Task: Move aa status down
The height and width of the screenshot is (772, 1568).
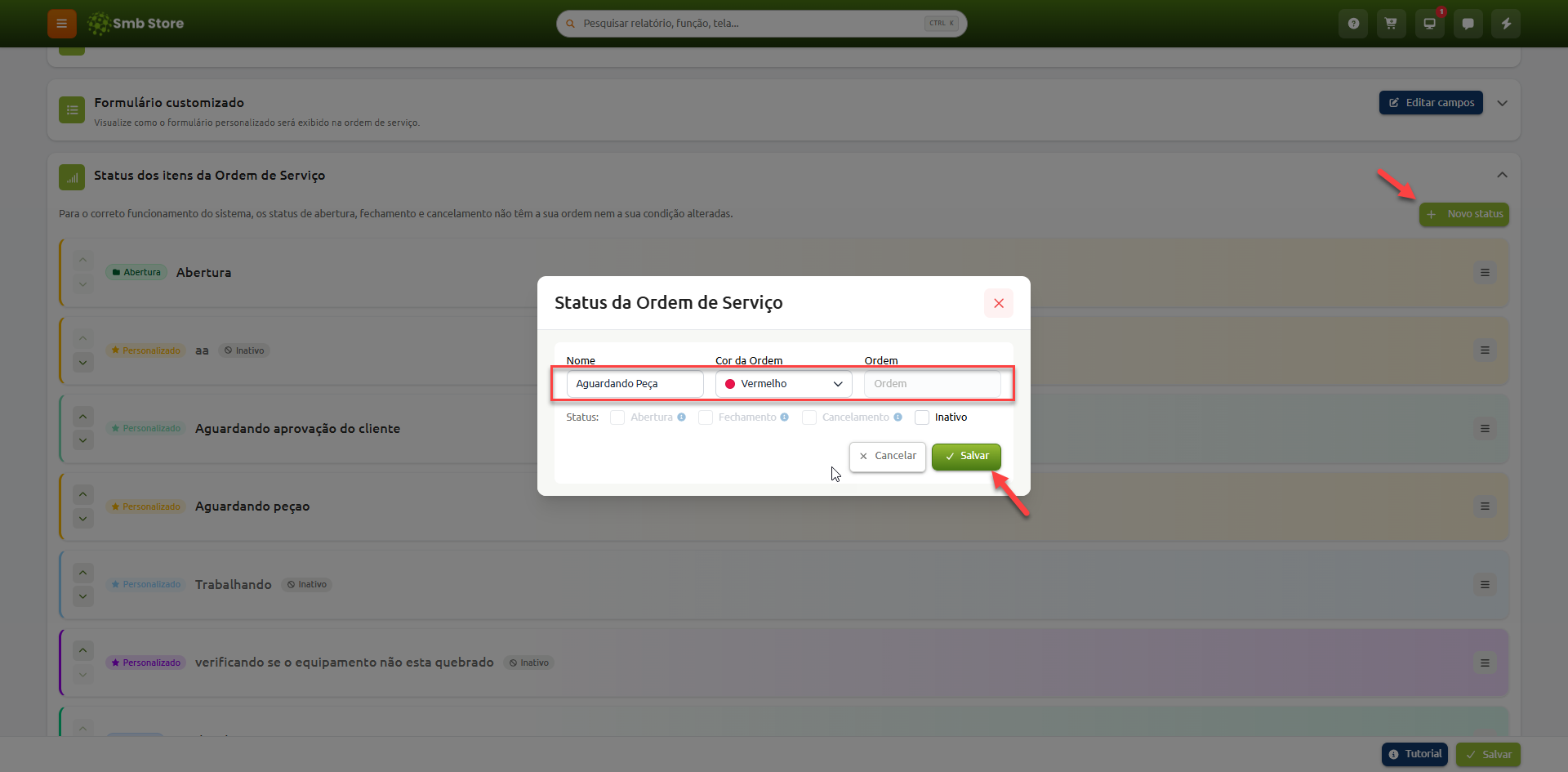Action: point(82,363)
